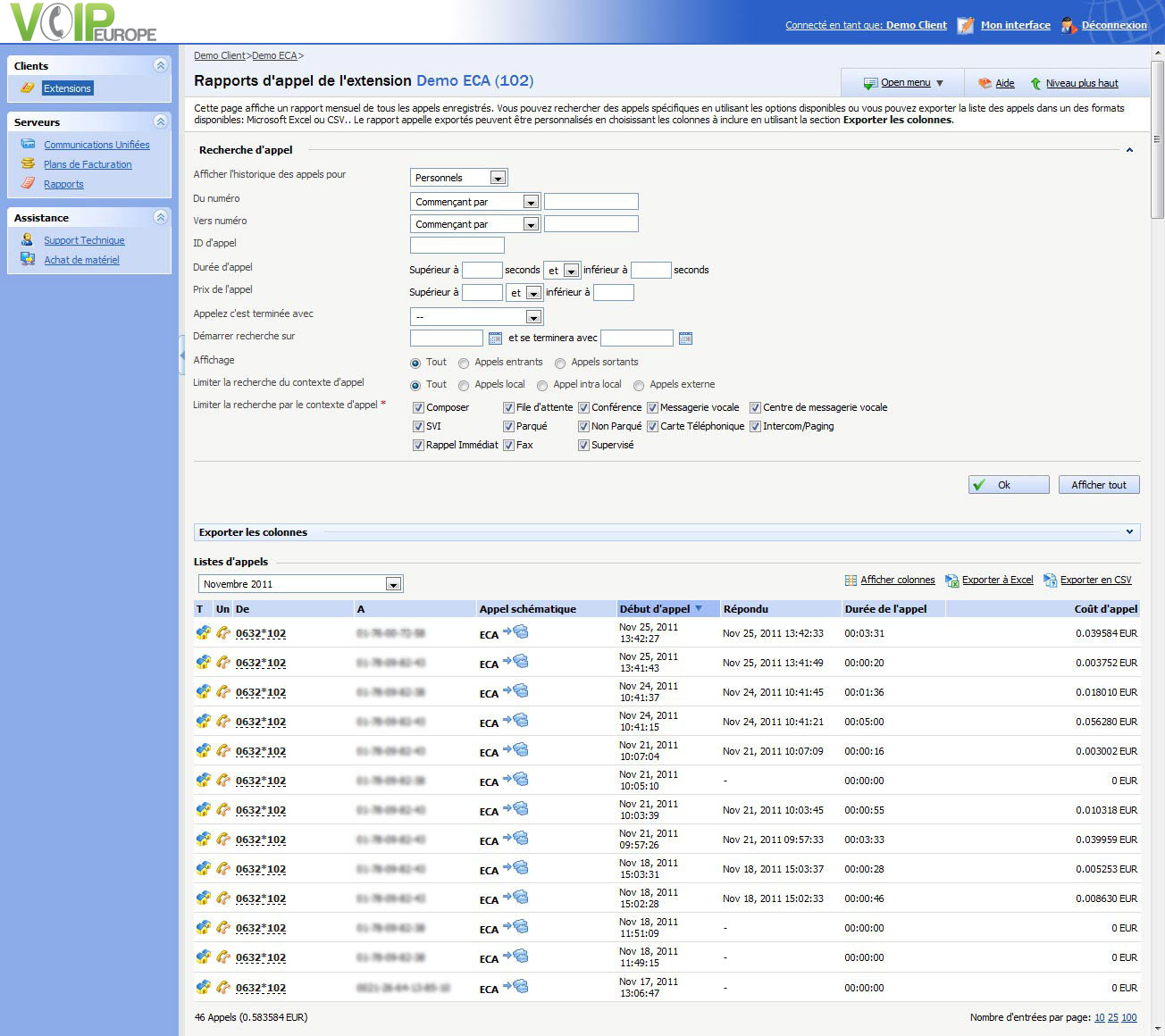The image size is (1165, 1036).
Task: Click the ID d'appel input field
Action: (x=457, y=245)
